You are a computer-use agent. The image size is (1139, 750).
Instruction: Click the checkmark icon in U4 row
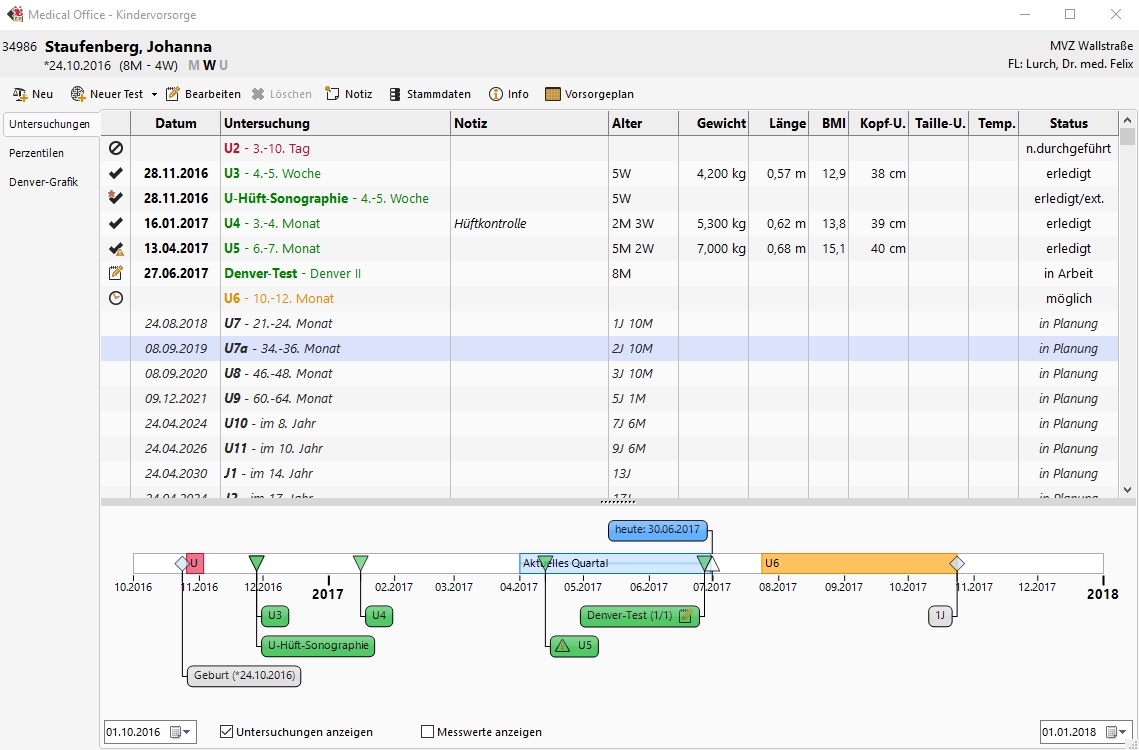[115, 223]
